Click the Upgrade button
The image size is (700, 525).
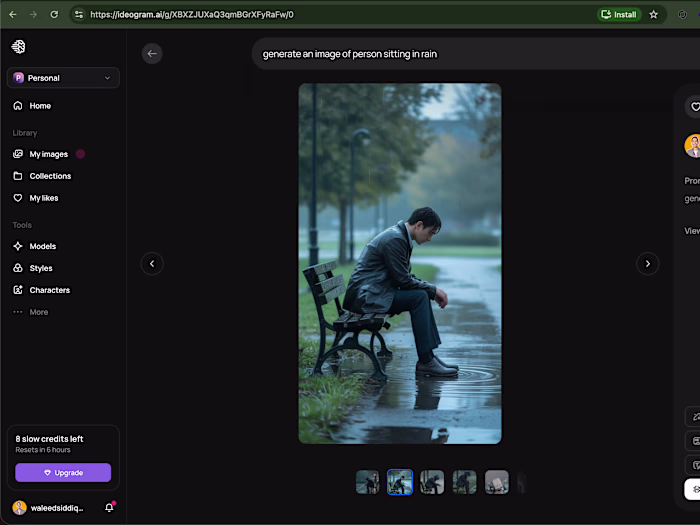click(63, 472)
